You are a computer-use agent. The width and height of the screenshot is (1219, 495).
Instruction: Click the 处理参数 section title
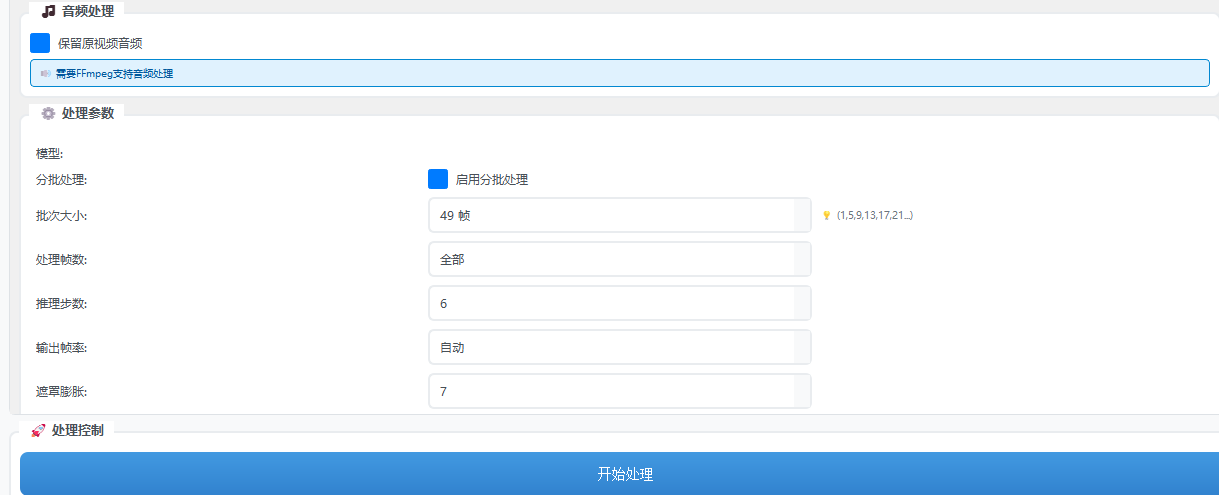point(88,113)
